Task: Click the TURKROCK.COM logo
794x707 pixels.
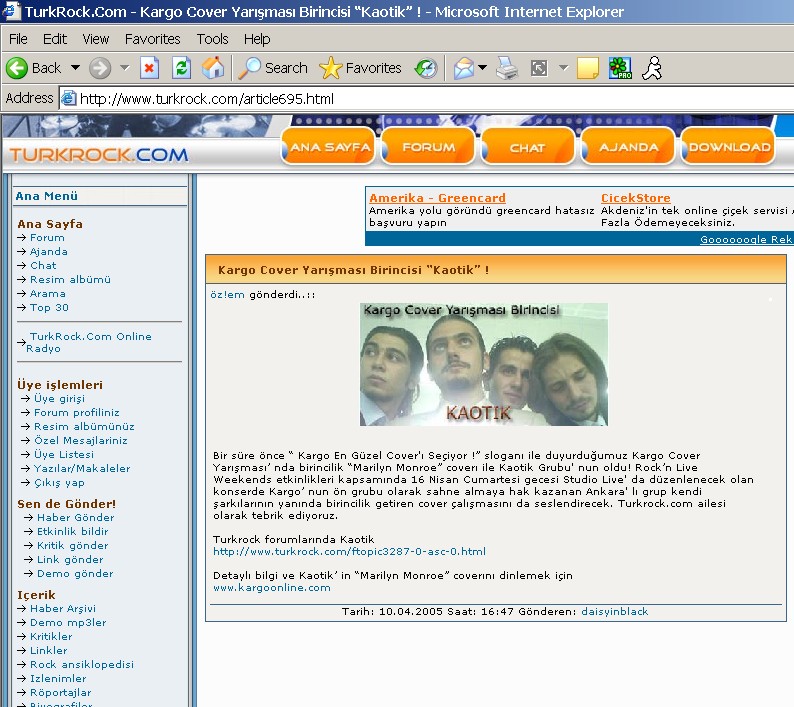Action: point(99,154)
